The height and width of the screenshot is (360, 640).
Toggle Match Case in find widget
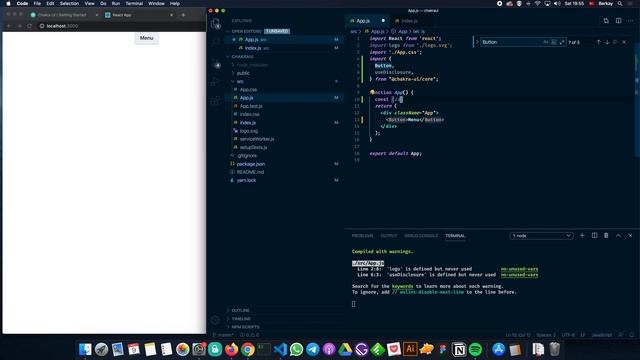tap(546, 42)
